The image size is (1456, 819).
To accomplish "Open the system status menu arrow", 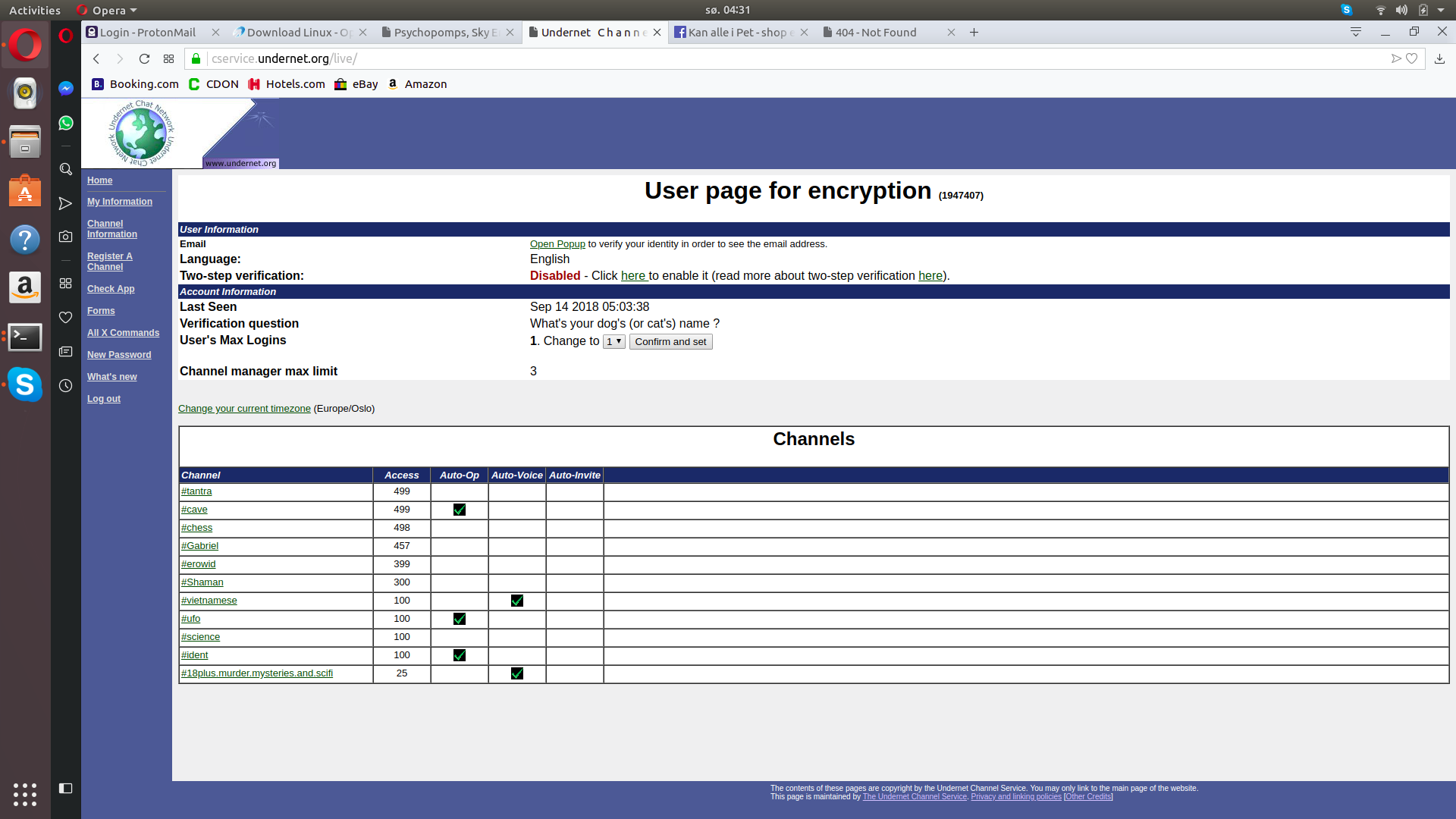I will (x=1441, y=10).
